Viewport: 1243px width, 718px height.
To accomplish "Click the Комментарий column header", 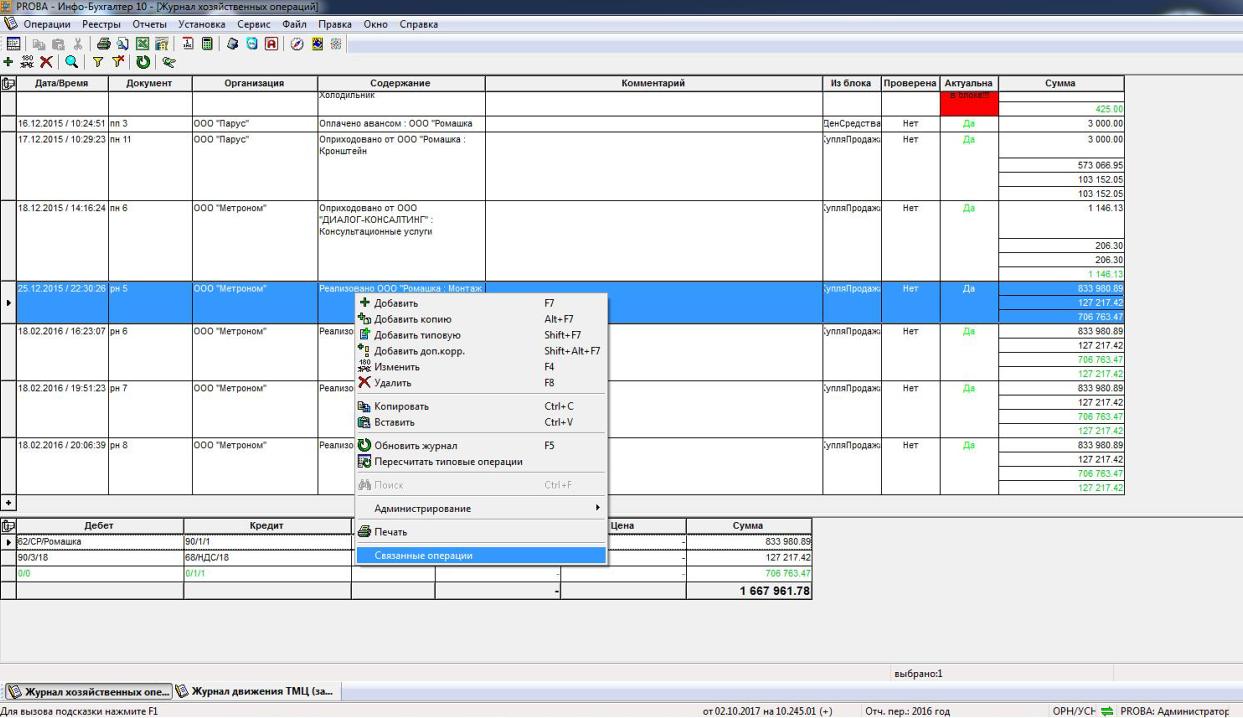I will click(x=653, y=83).
